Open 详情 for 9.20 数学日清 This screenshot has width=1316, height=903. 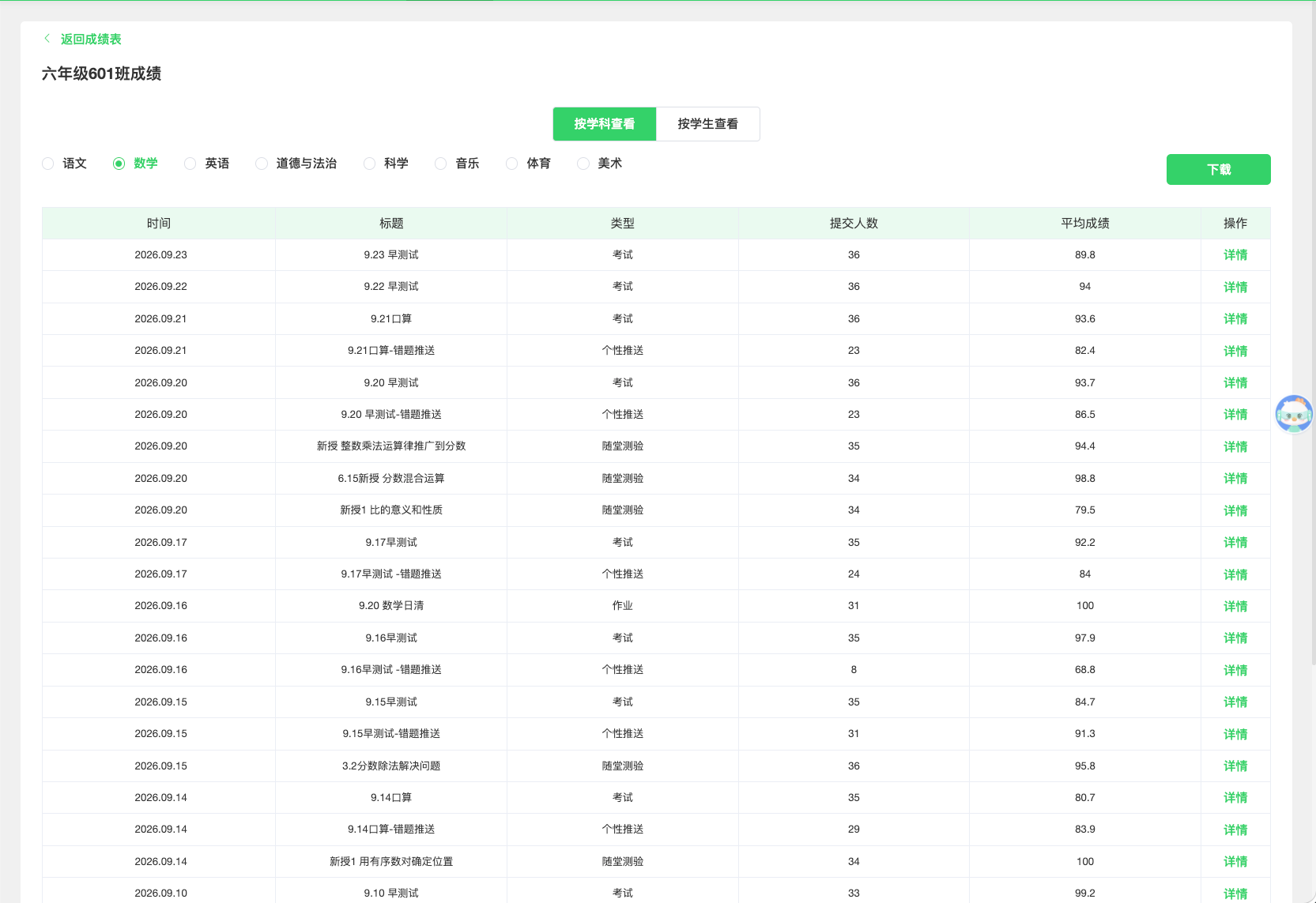tap(1235, 606)
